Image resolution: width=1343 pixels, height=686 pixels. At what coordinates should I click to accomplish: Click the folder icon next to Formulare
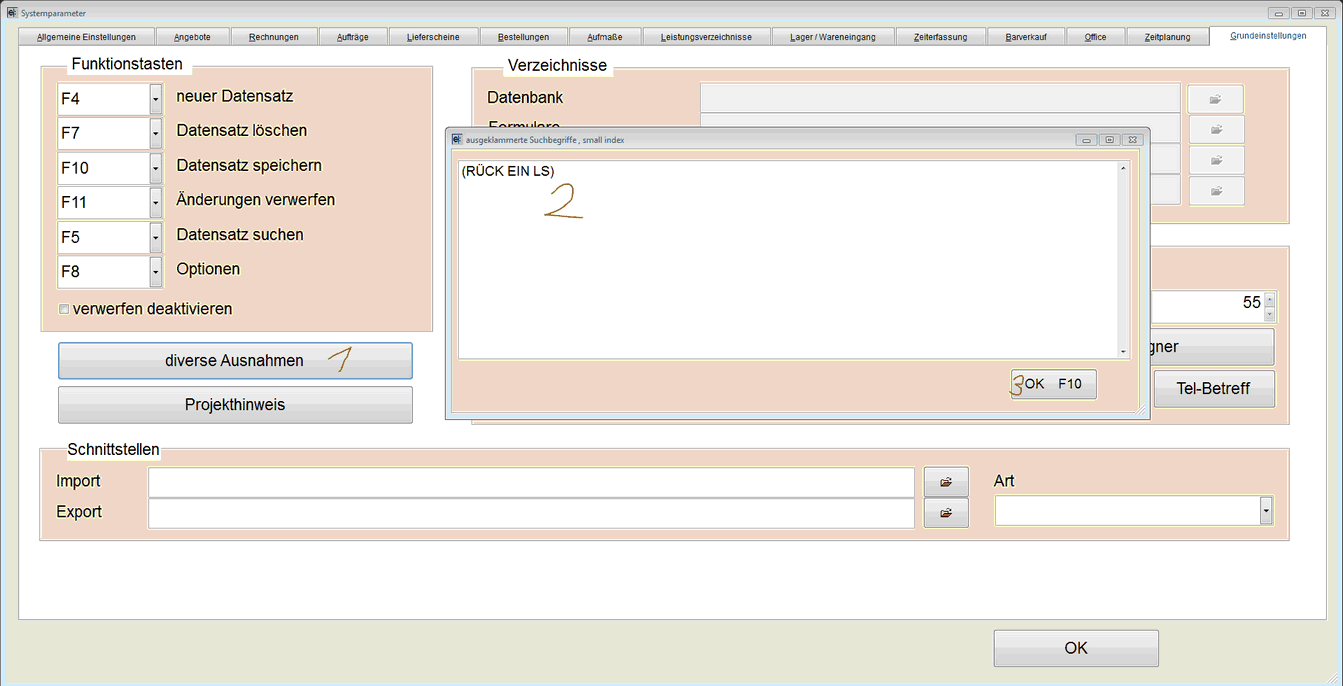[1215, 129]
